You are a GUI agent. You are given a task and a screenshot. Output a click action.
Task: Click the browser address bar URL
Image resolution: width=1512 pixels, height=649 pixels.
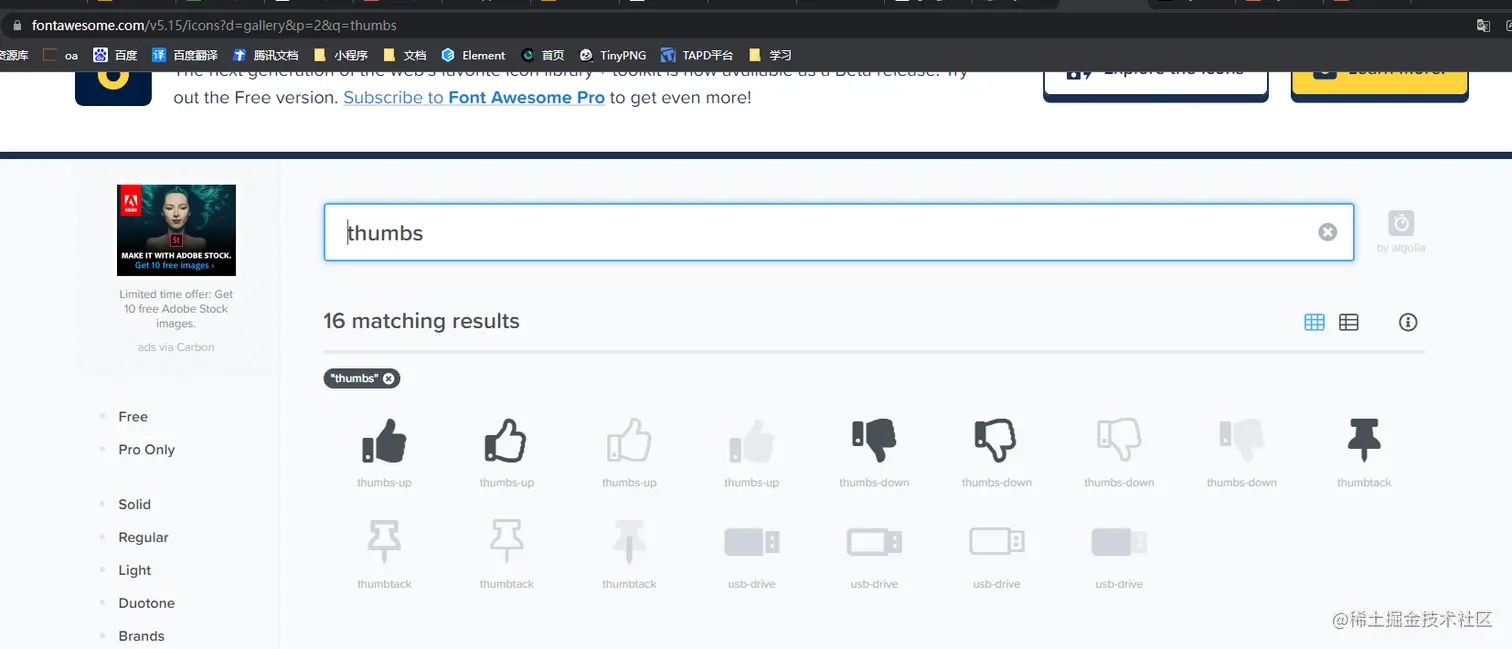coord(214,25)
